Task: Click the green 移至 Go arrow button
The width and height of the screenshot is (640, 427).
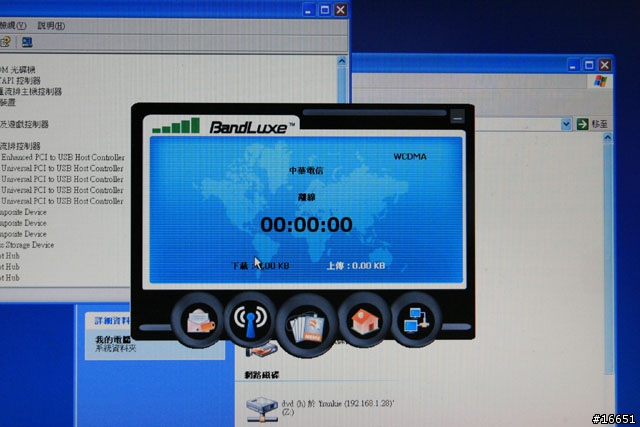Action: (x=582, y=124)
